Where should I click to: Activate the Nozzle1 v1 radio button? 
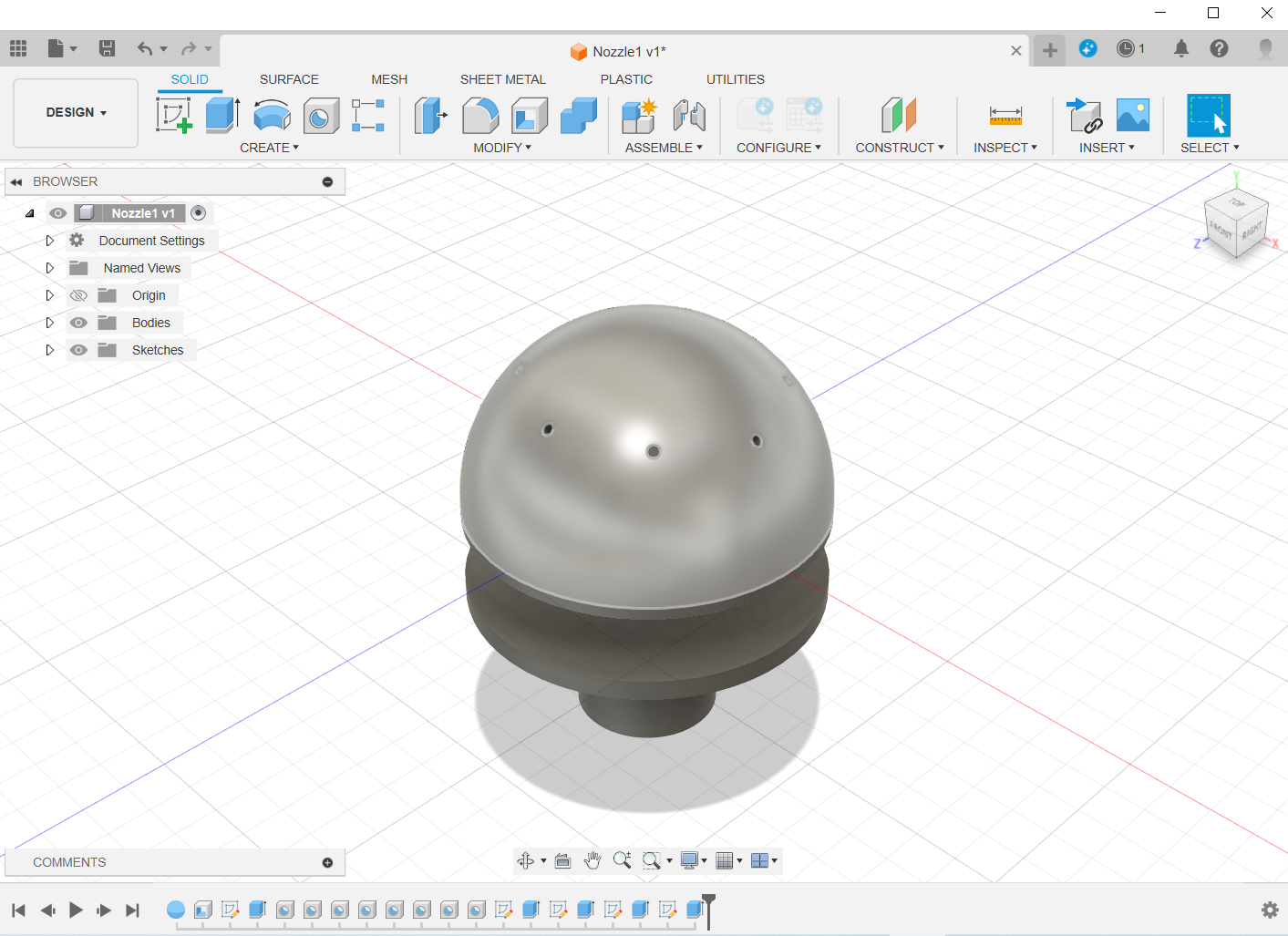coord(199,213)
